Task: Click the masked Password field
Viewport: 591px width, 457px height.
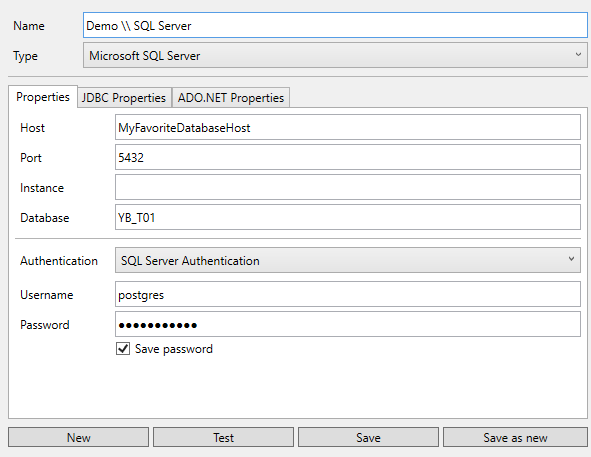Action: (x=348, y=324)
